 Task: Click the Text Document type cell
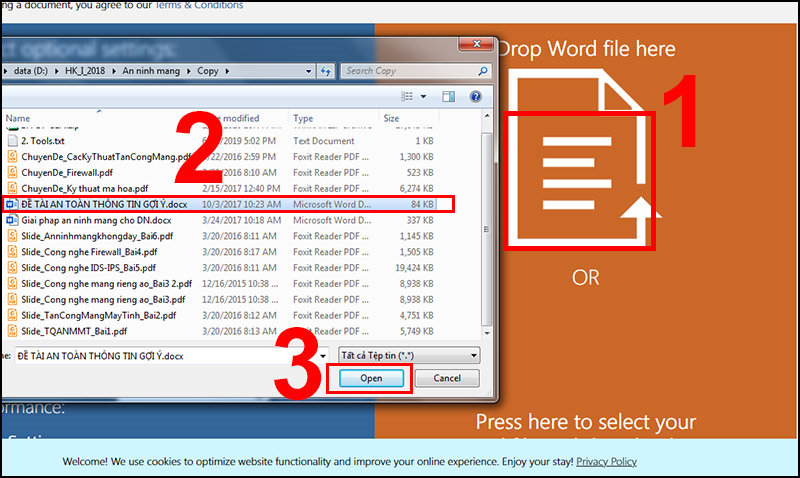point(323,140)
